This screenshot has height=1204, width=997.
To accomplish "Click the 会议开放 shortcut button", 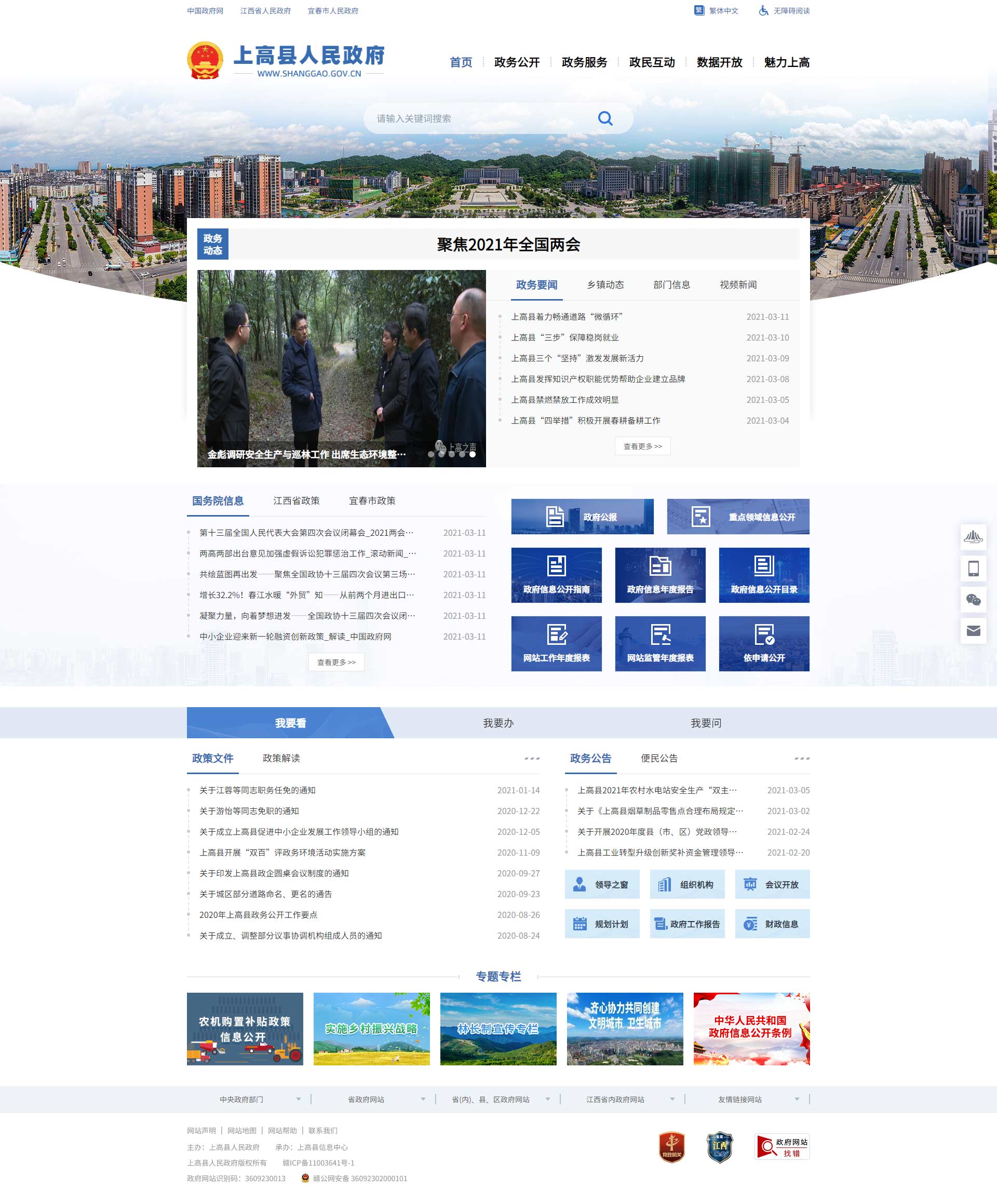I will tap(772, 884).
